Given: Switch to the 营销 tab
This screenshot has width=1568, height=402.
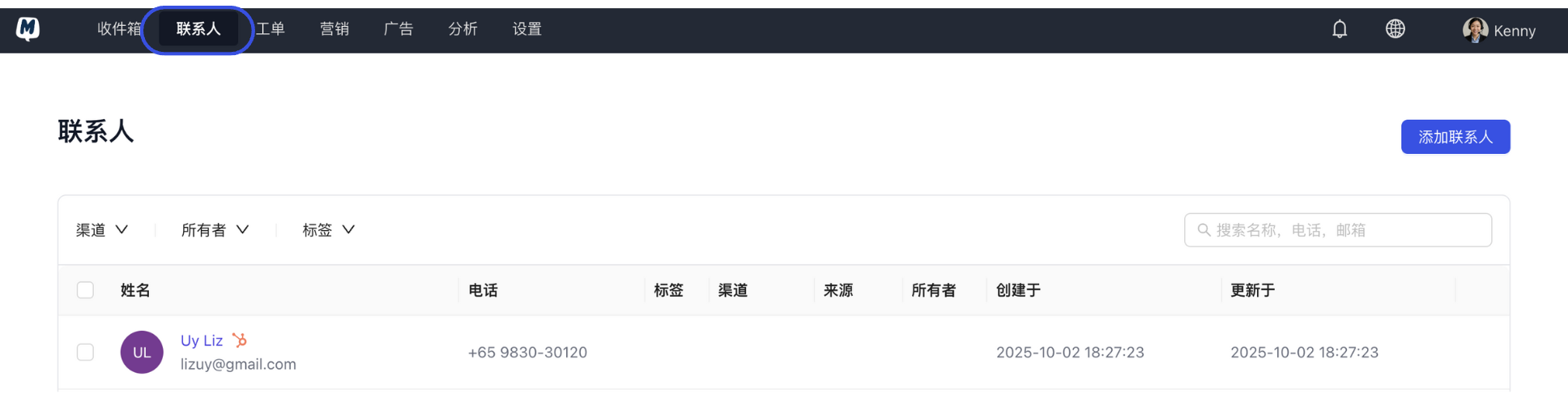Looking at the screenshot, I should click(x=334, y=29).
